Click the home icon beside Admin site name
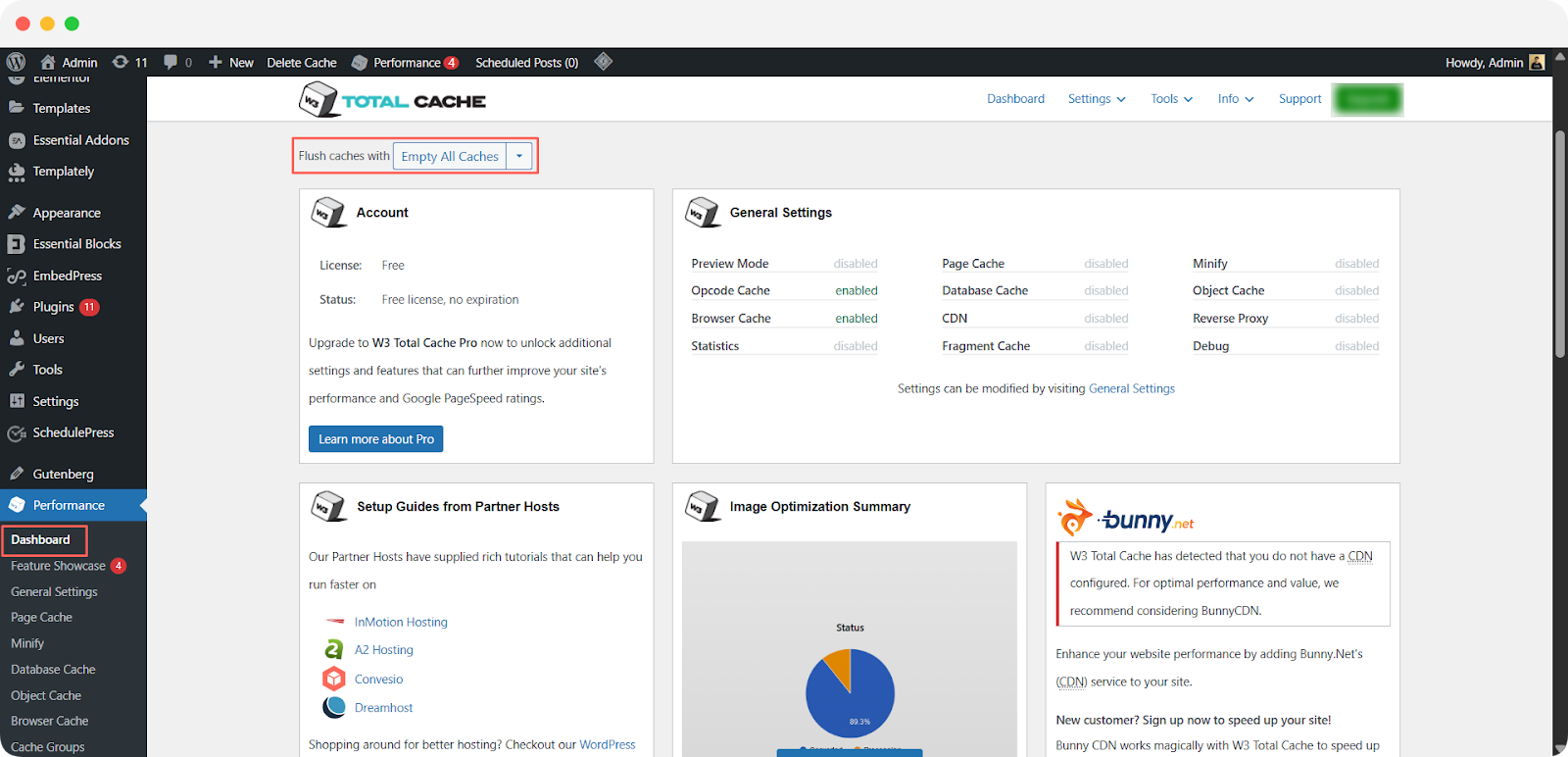Viewport: 1568px width, 757px height. pyautogui.click(x=47, y=62)
